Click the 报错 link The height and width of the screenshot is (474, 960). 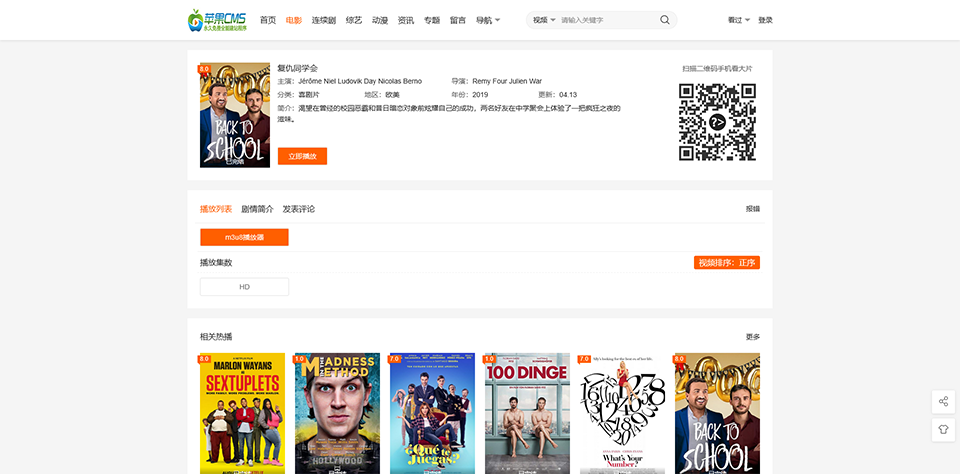pos(752,209)
